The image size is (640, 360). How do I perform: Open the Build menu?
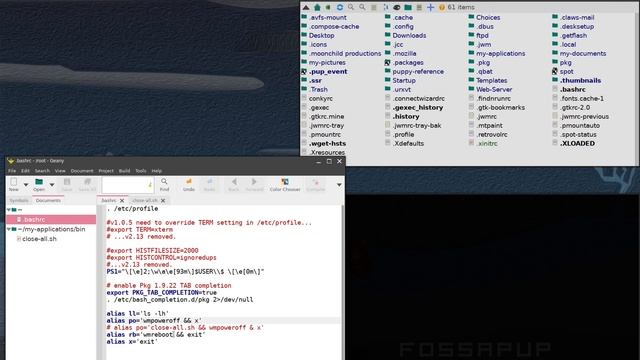pyautogui.click(x=124, y=171)
